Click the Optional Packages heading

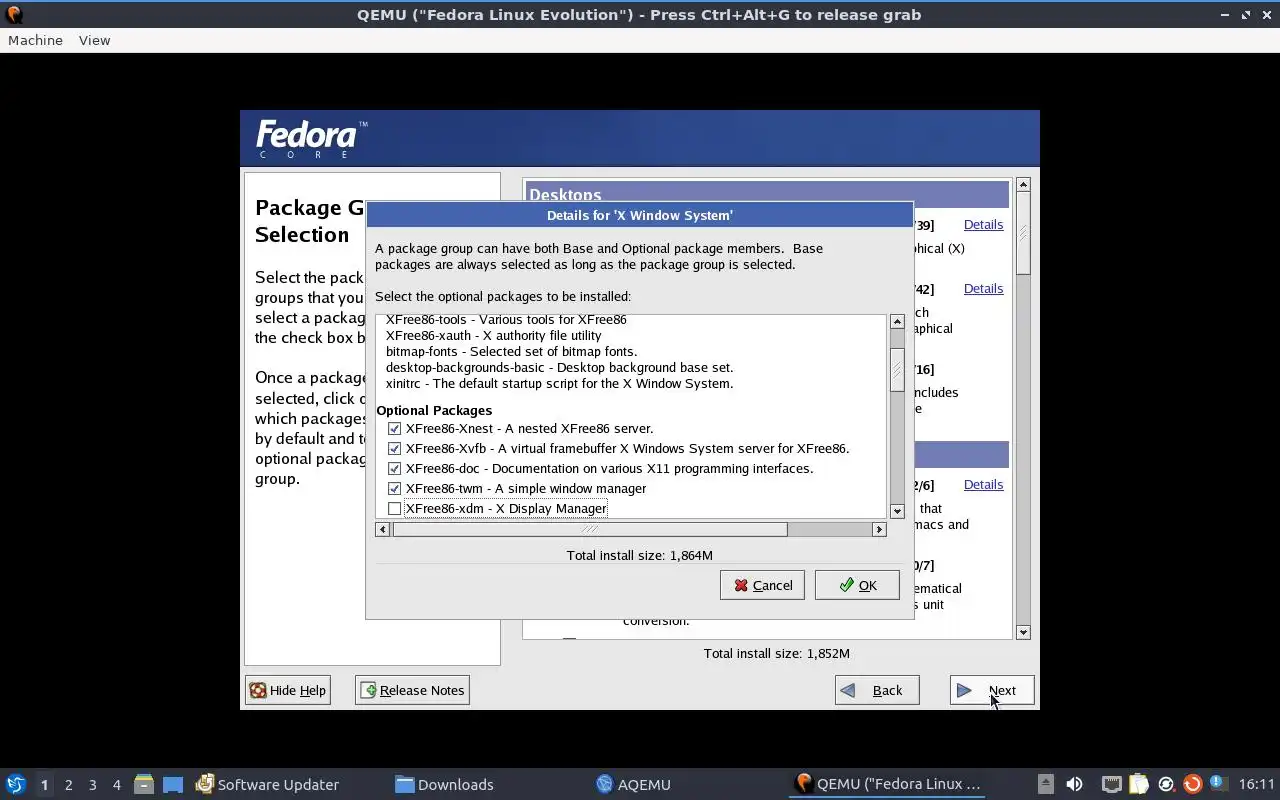tap(434, 410)
